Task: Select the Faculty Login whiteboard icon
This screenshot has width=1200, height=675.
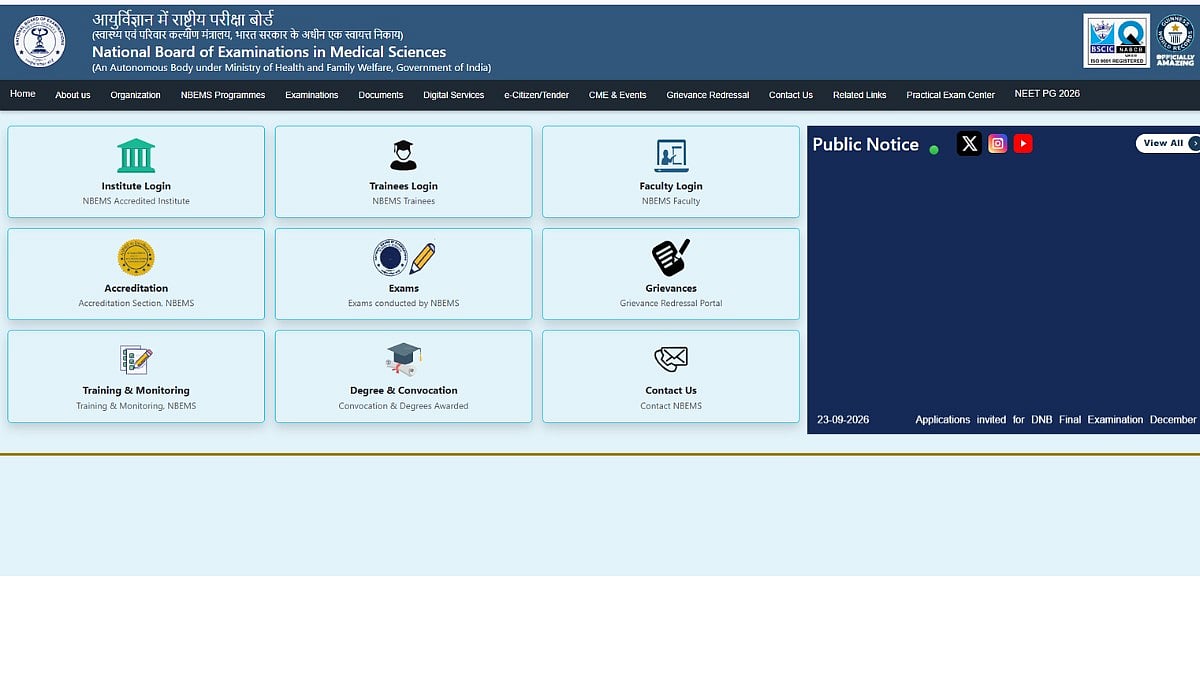Action: click(x=671, y=156)
